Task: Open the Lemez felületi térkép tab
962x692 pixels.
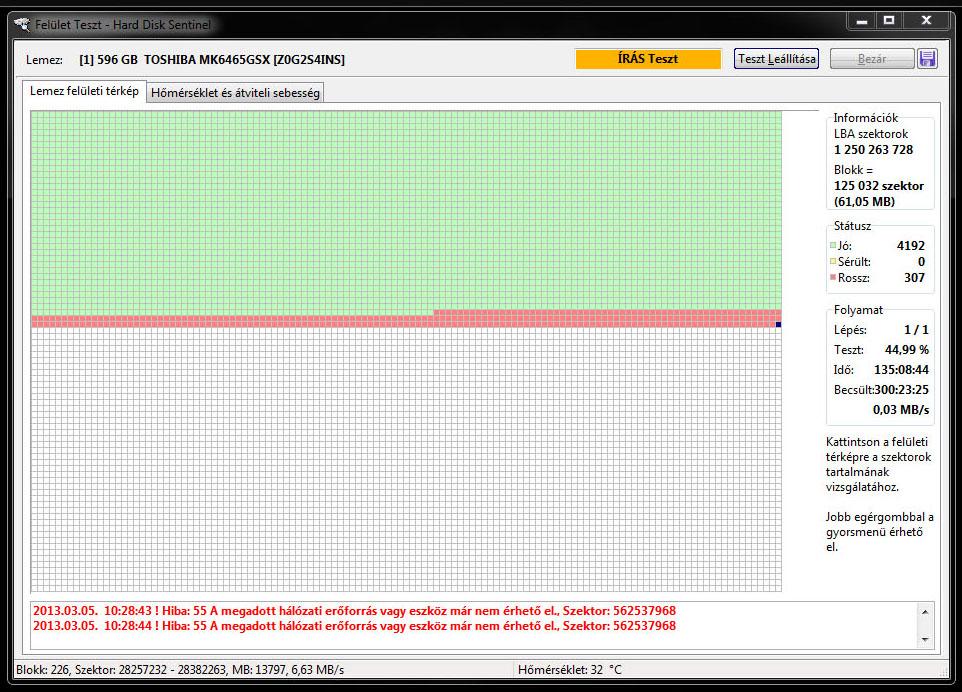Action: [85, 91]
